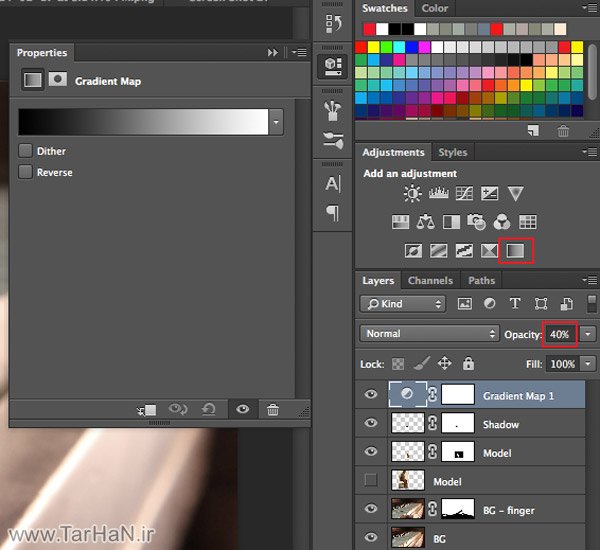Open the Normal blend mode dropdown

click(430, 333)
